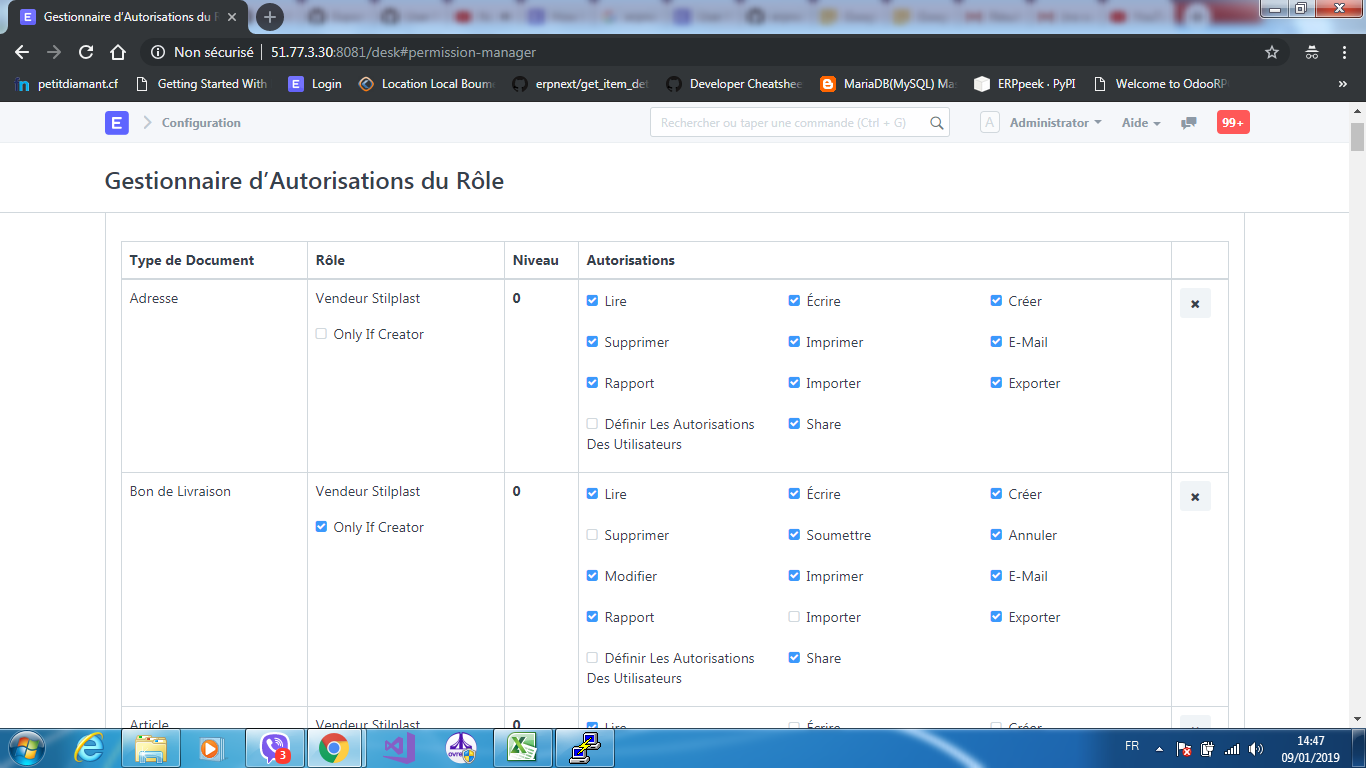Open the incognito indicator icon
The height and width of the screenshot is (768, 1366).
tap(1312, 52)
